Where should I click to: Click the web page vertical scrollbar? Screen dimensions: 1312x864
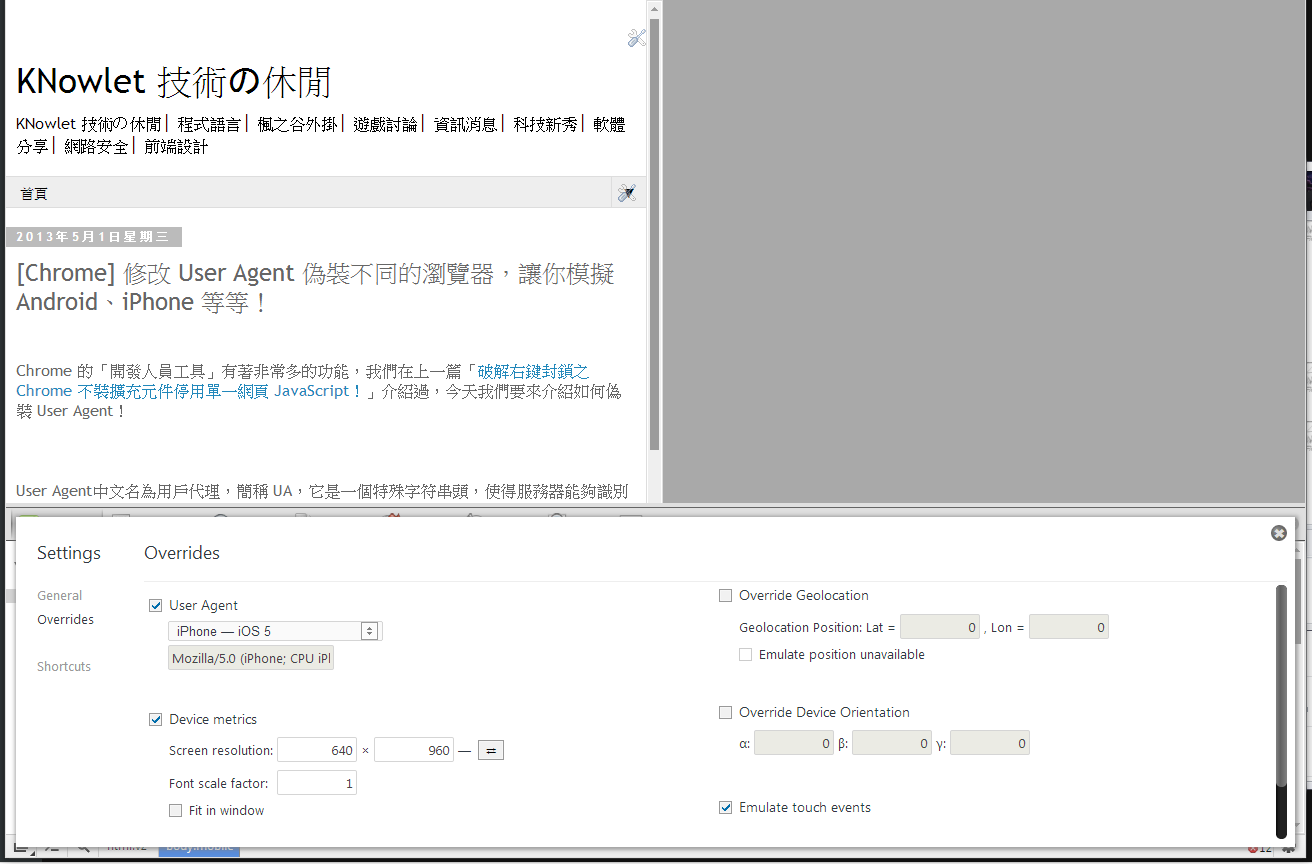(x=655, y=235)
